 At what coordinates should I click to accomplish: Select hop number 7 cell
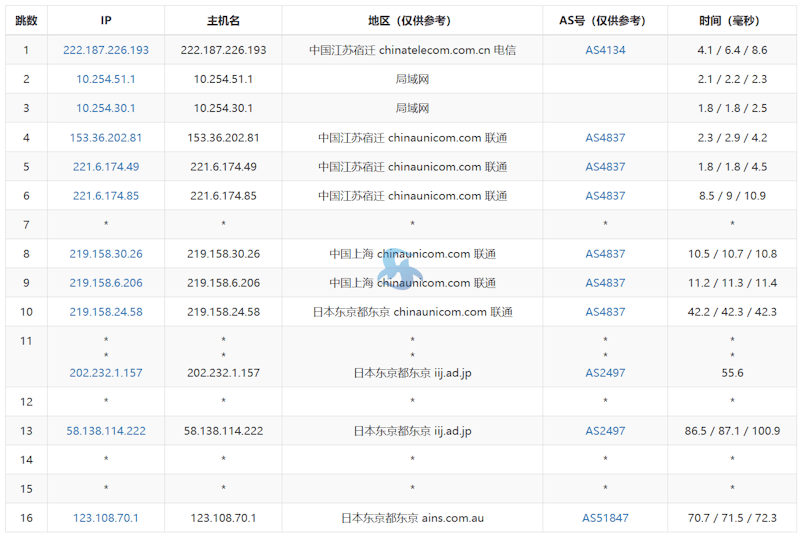point(26,225)
